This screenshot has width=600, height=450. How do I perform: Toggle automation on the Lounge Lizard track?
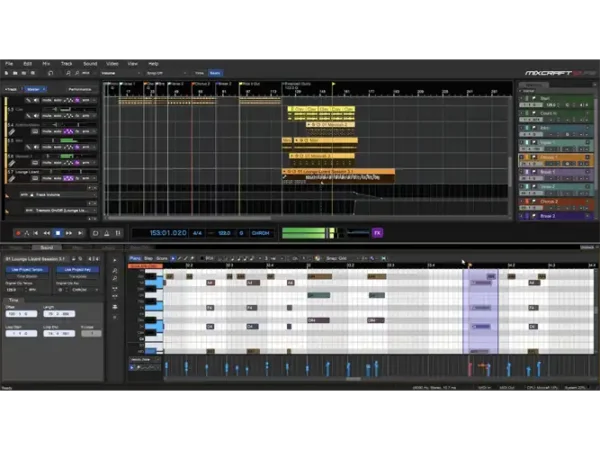click(68, 178)
